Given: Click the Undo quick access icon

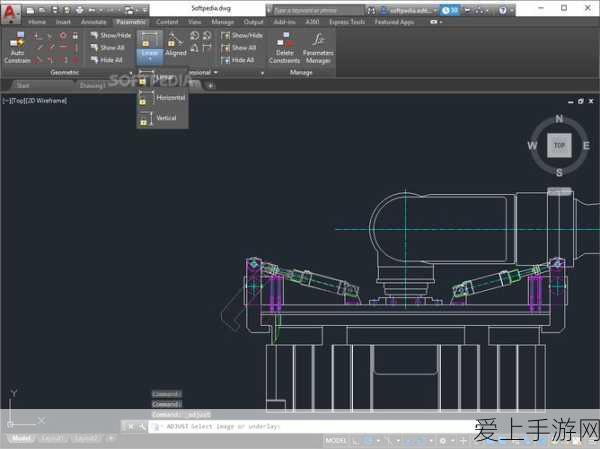Looking at the screenshot, I should point(92,10).
